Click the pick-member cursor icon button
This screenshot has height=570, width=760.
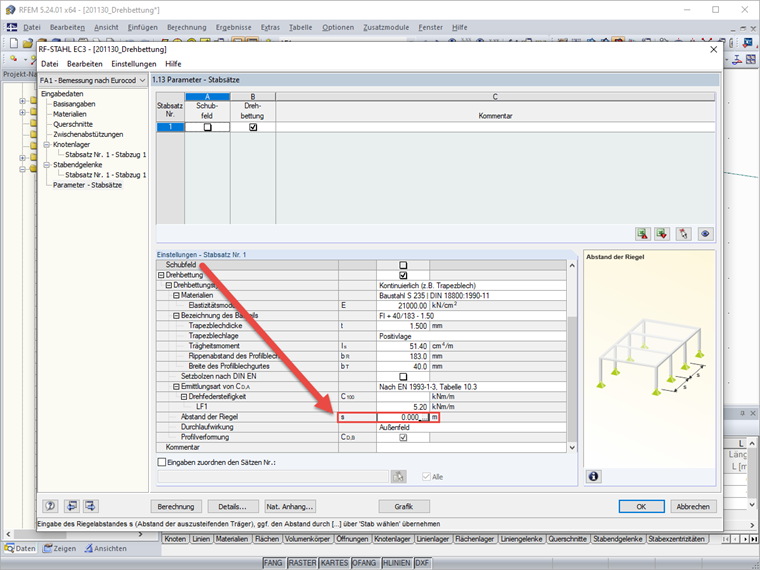point(683,234)
